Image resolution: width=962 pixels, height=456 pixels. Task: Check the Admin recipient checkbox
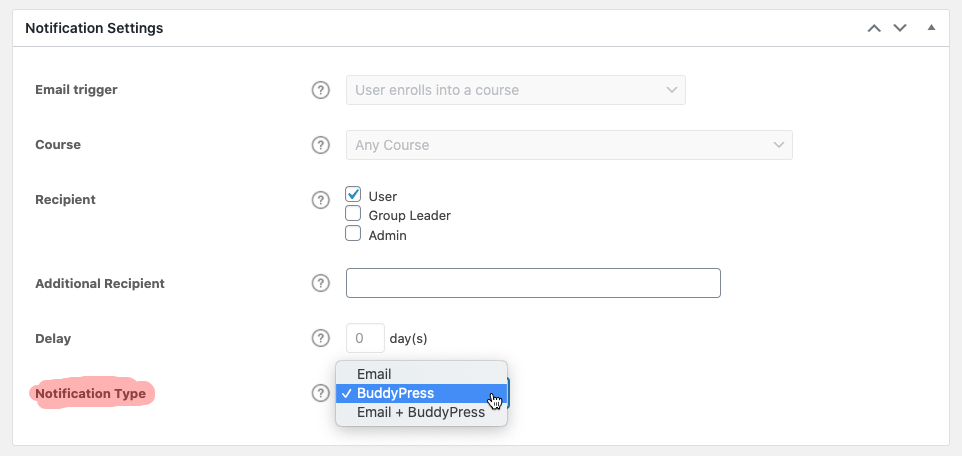click(353, 234)
